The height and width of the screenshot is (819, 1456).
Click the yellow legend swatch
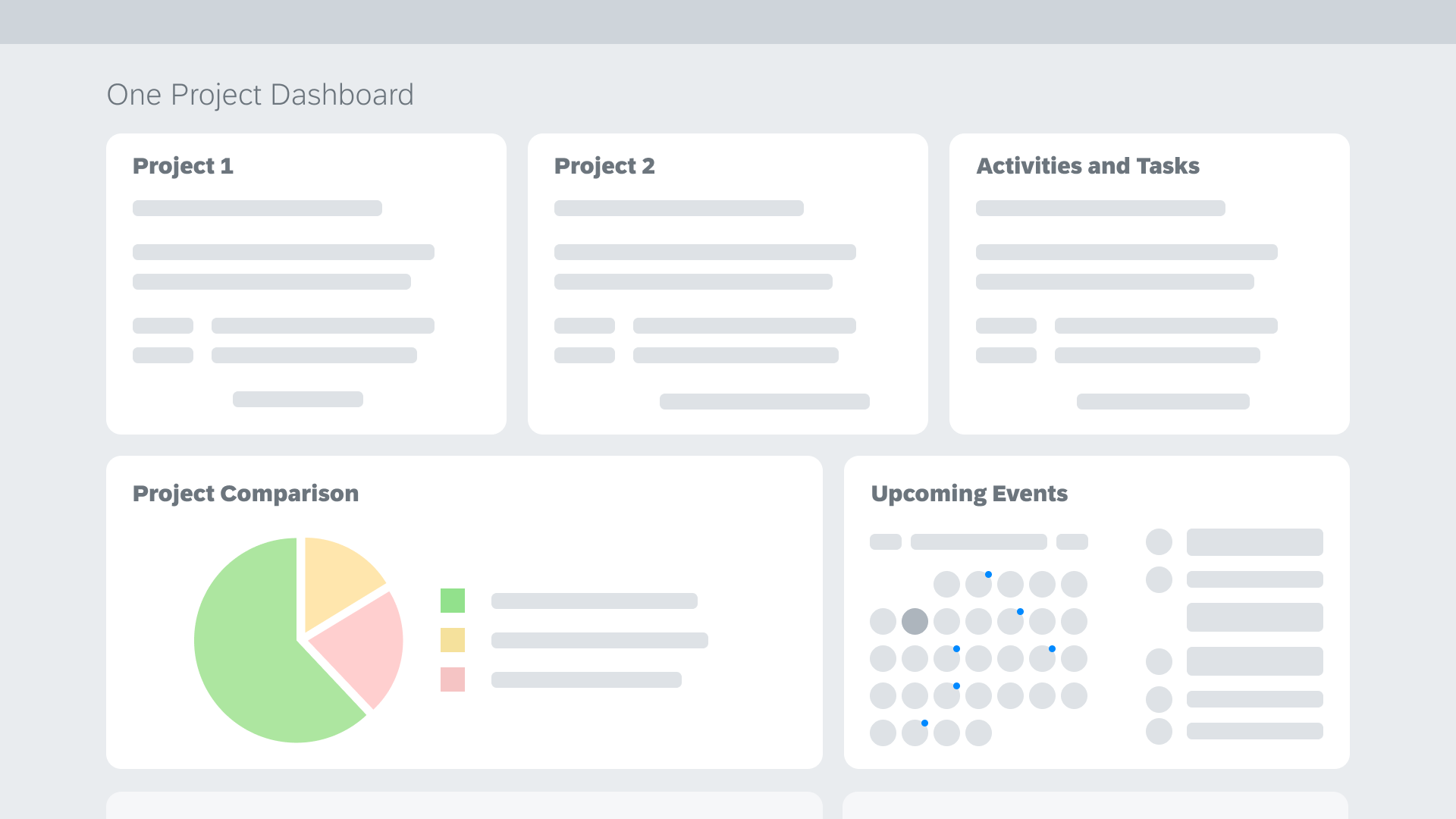pos(453,640)
